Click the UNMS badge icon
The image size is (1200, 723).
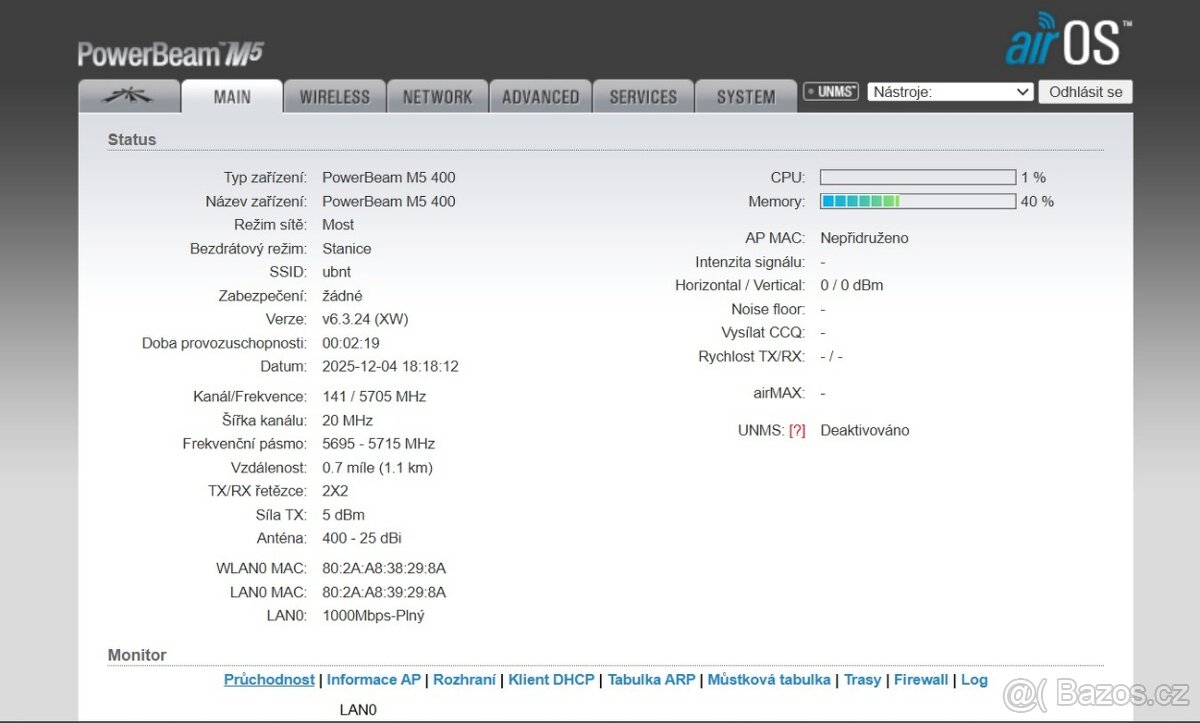click(831, 92)
